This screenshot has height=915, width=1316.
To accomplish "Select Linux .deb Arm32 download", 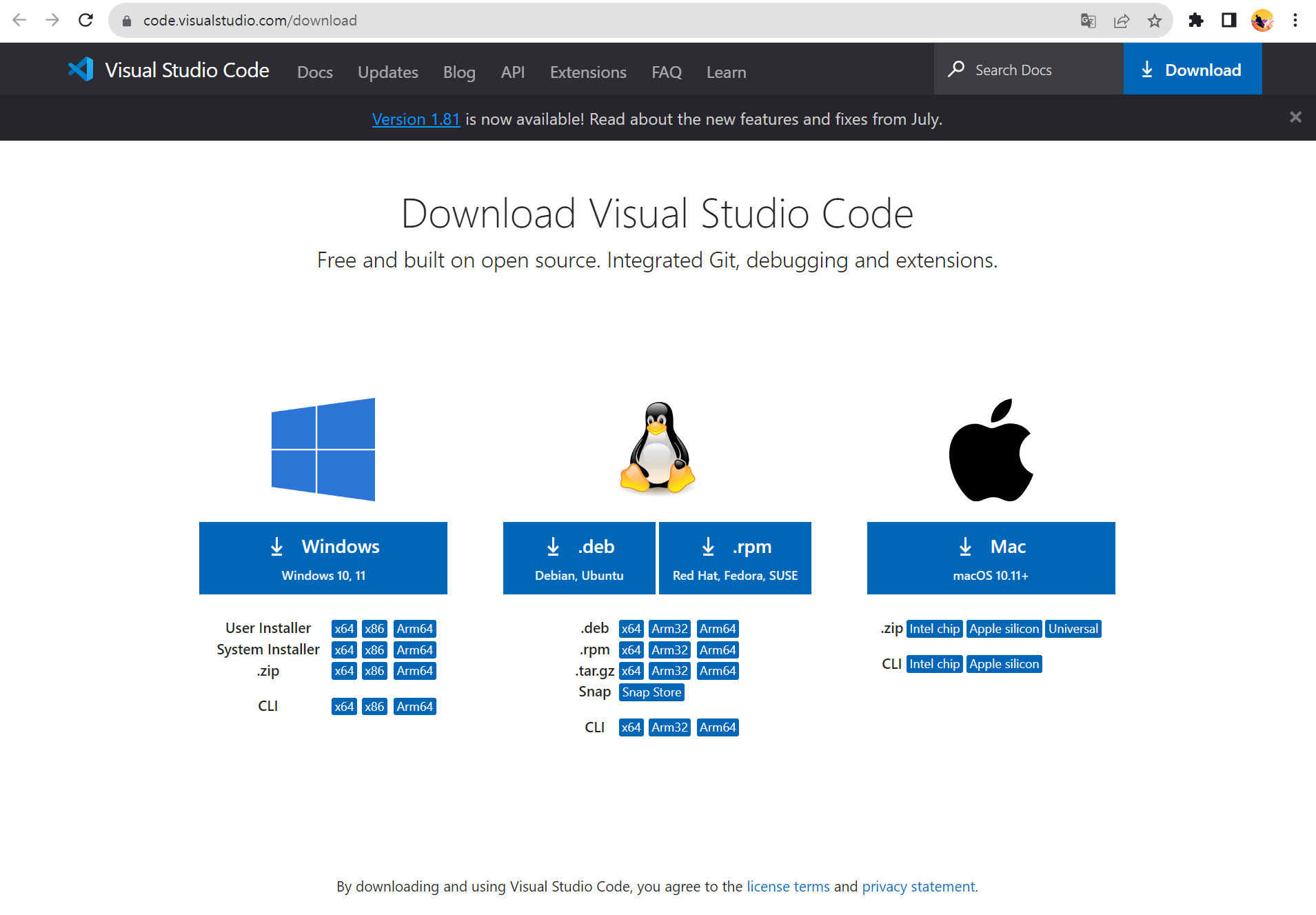I will tap(669, 629).
